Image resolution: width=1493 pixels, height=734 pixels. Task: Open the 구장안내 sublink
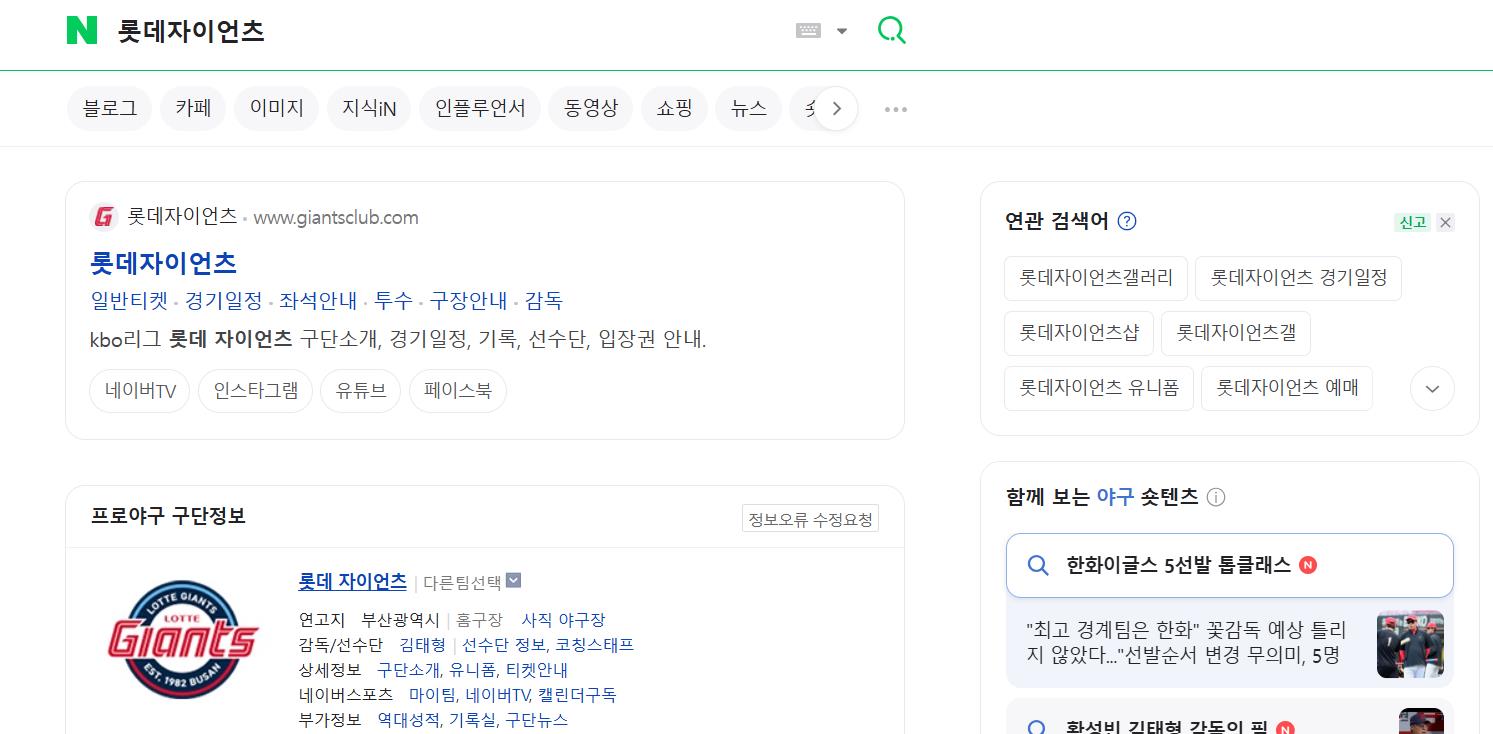[x=468, y=300]
